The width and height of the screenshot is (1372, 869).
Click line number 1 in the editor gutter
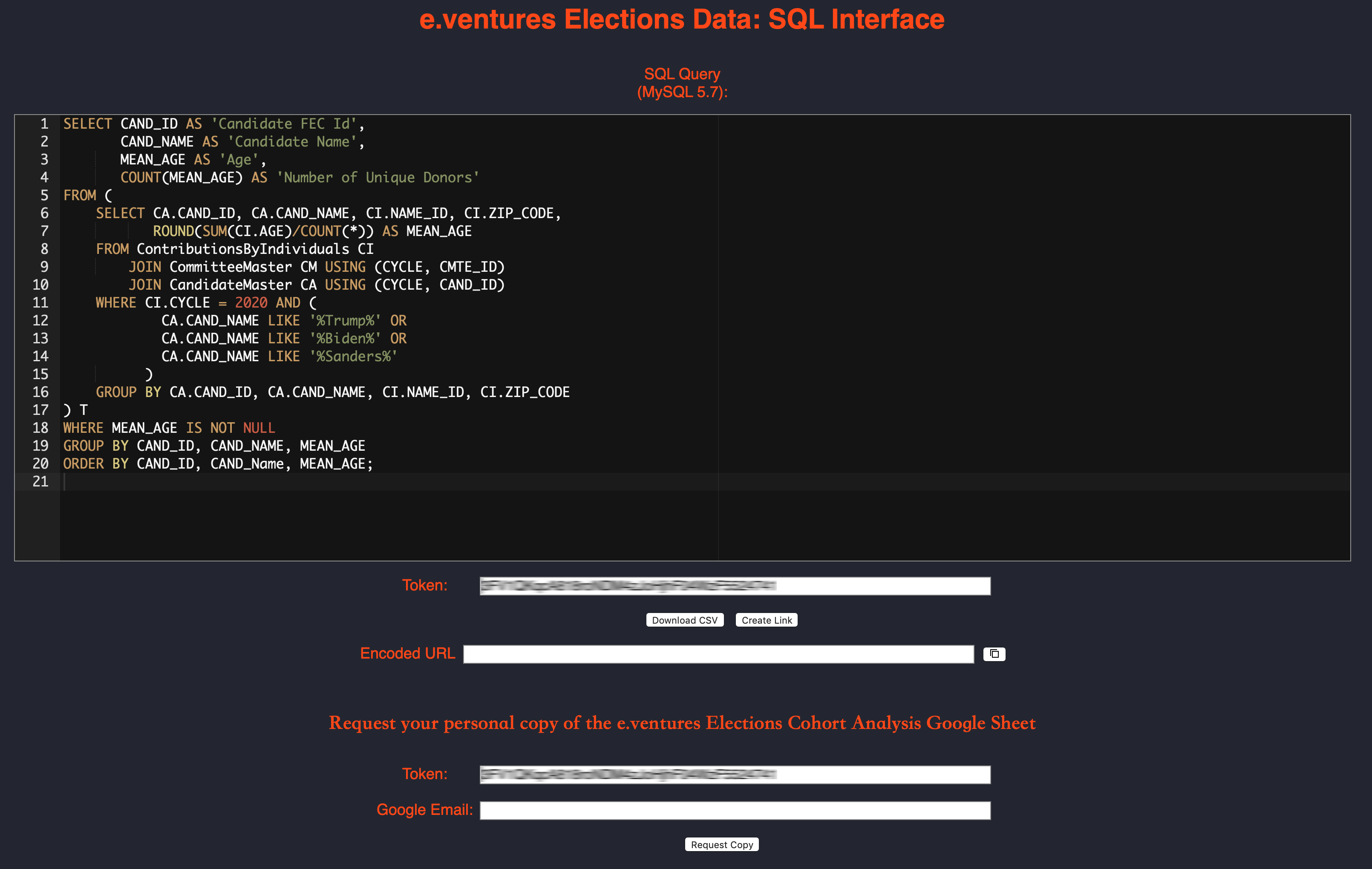click(x=44, y=124)
